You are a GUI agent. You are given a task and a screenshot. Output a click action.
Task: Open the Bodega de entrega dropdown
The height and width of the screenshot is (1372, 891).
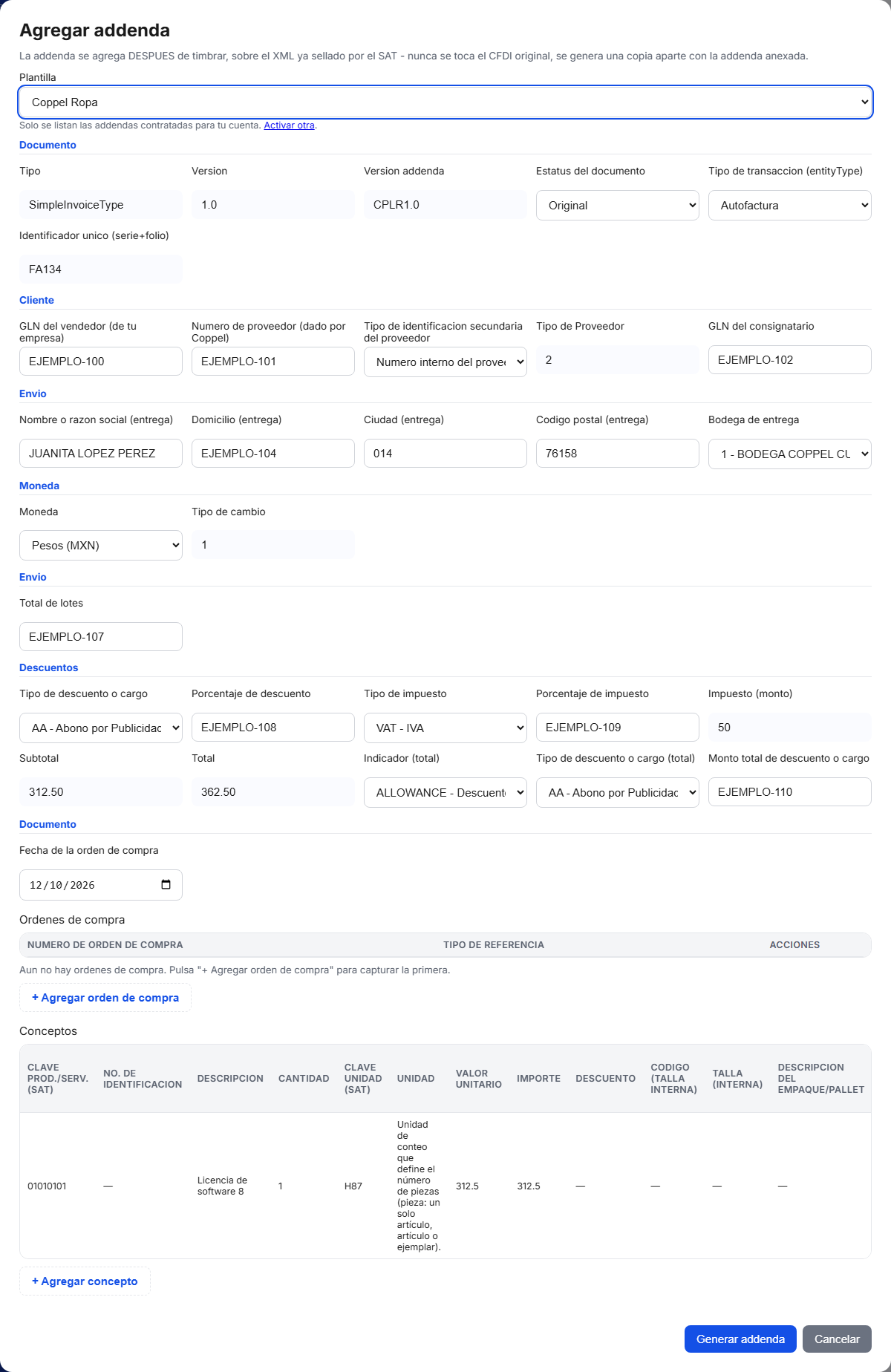[x=790, y=454]
